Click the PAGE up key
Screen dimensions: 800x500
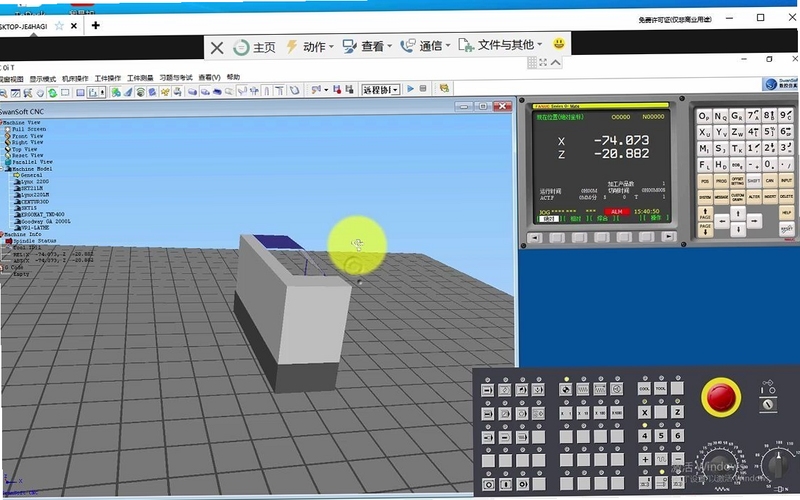coord(705,213)
